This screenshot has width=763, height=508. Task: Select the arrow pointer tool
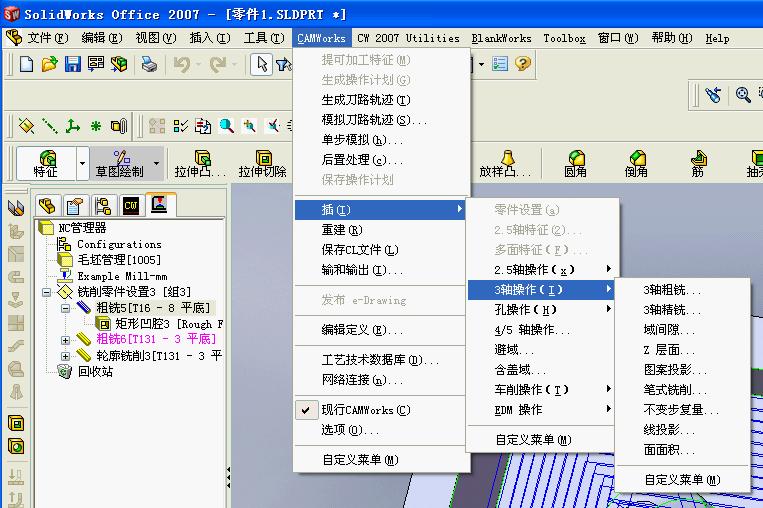click(x=261, y=64)
